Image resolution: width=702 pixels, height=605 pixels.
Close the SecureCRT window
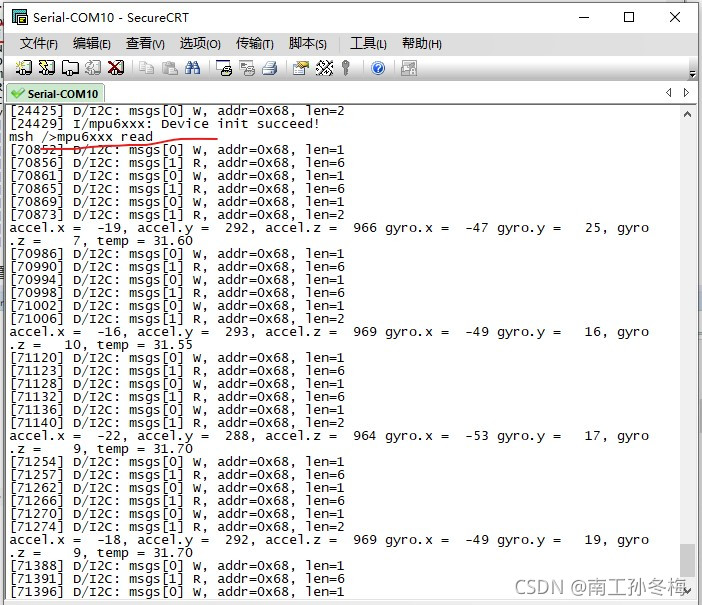click(x=675, y=17)
